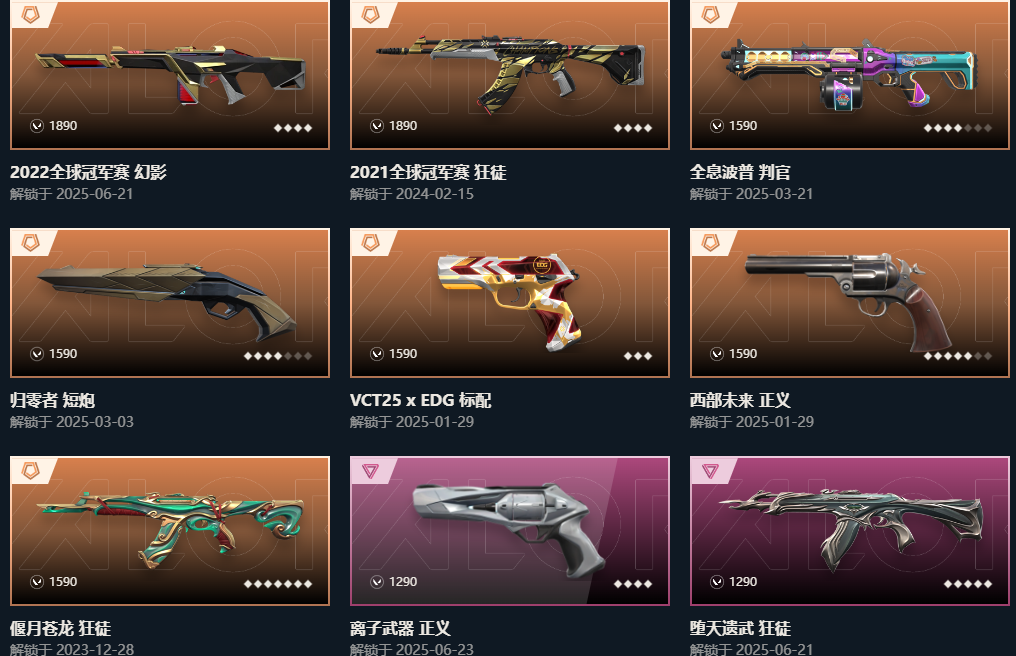Click the tier badge icon on 2021全球冠军赛 狂徒 card
Viewport: 1016px width, 656px height.
[x=371, y=14]
